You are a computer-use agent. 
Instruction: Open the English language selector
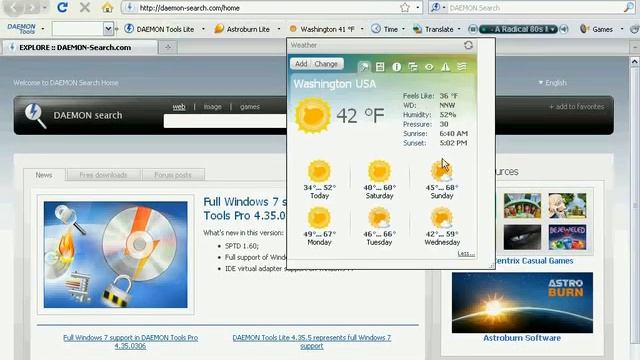point(552,83)
